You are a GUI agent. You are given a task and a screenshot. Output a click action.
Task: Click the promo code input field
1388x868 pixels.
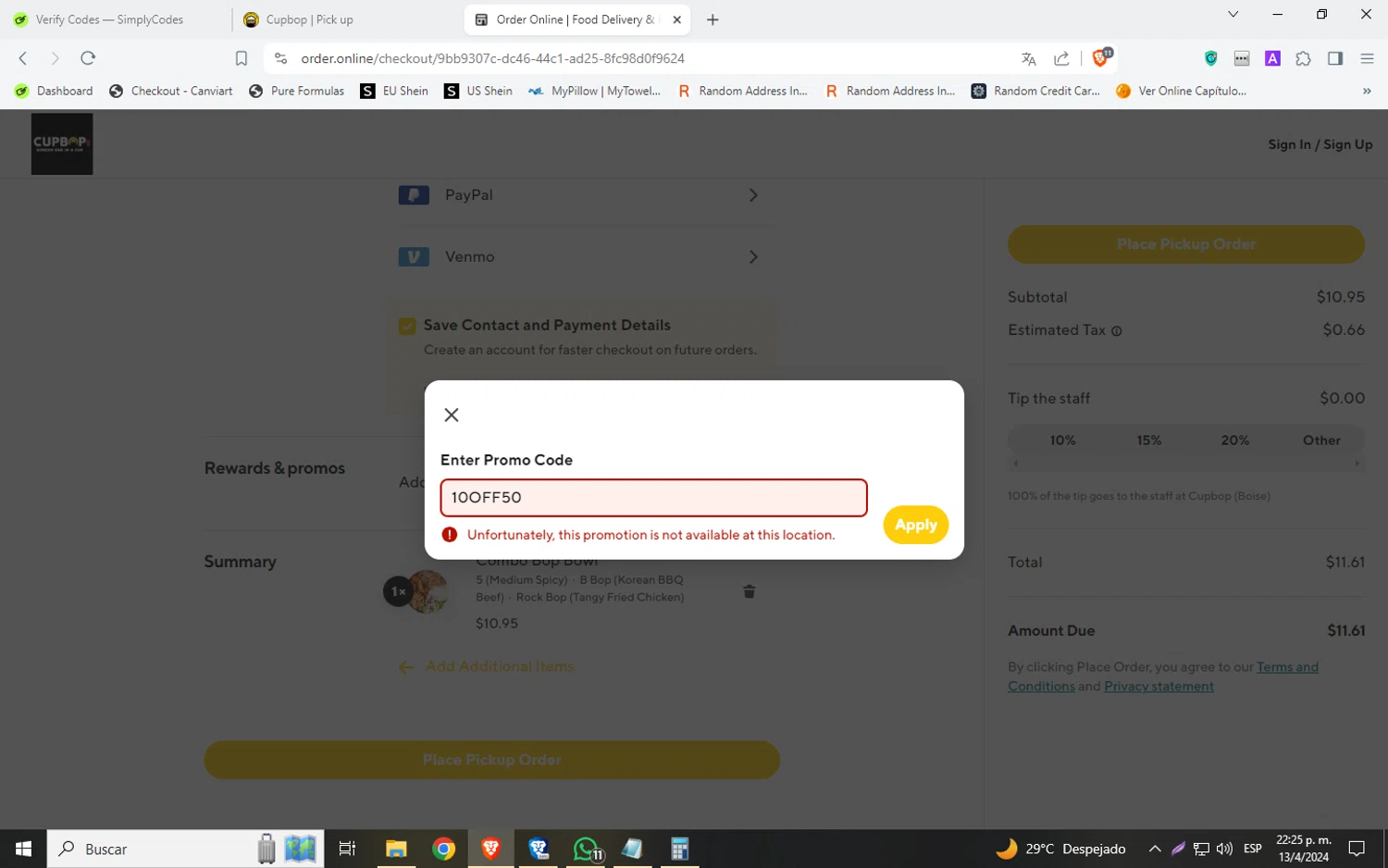[653, 498]
